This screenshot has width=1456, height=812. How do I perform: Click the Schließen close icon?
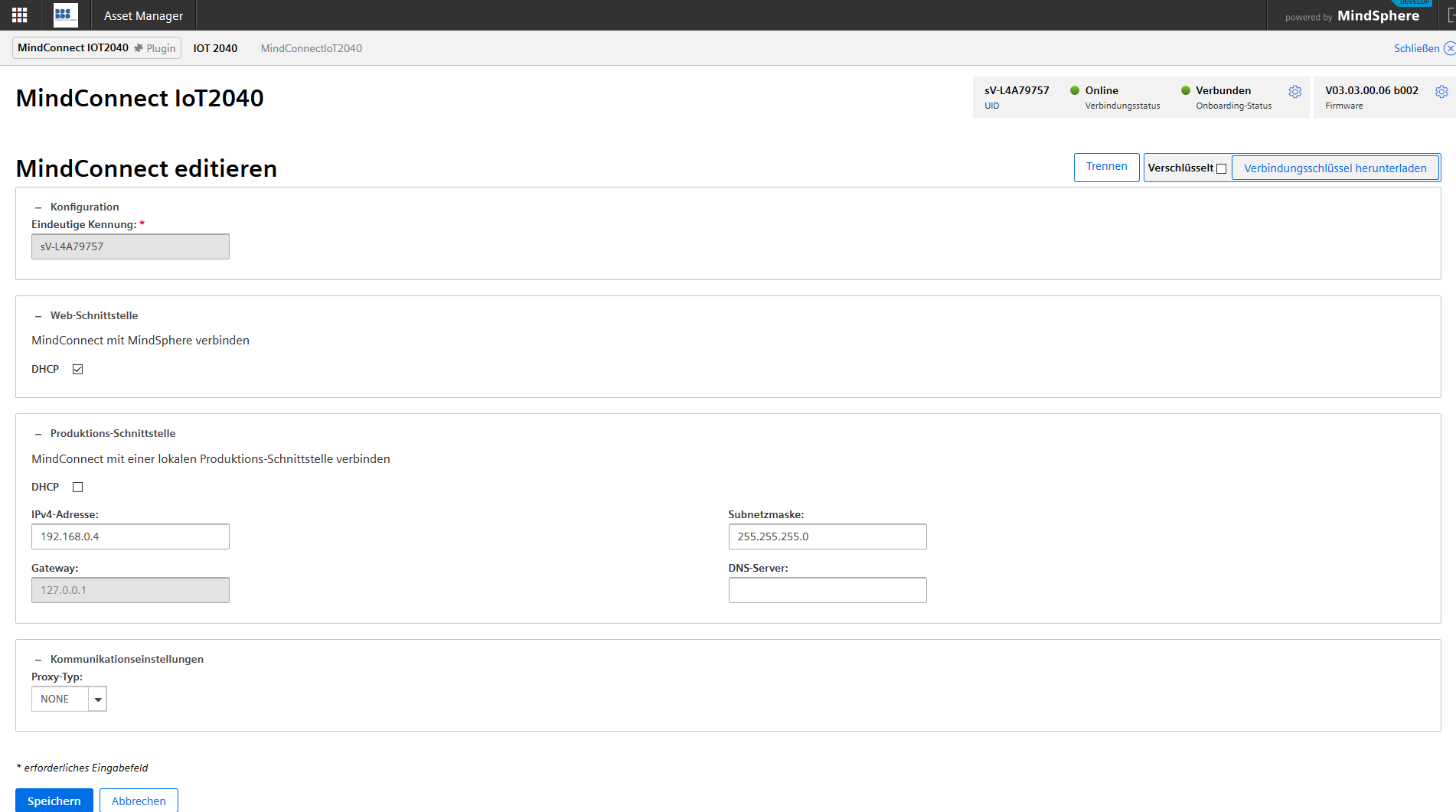tap(1449, 48)
